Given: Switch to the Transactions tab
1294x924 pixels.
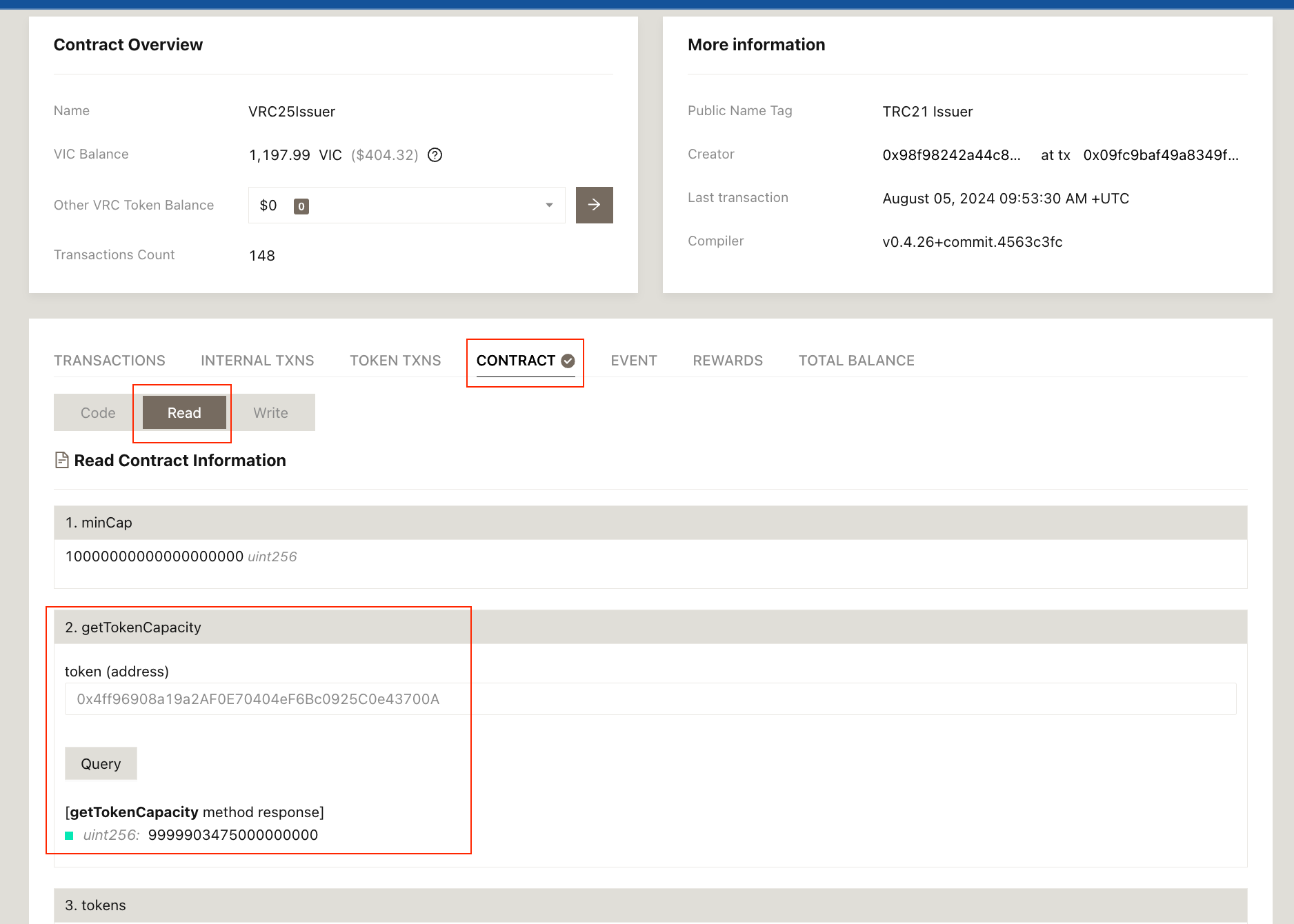Looking at the screenshot, I should click(110, 361).
